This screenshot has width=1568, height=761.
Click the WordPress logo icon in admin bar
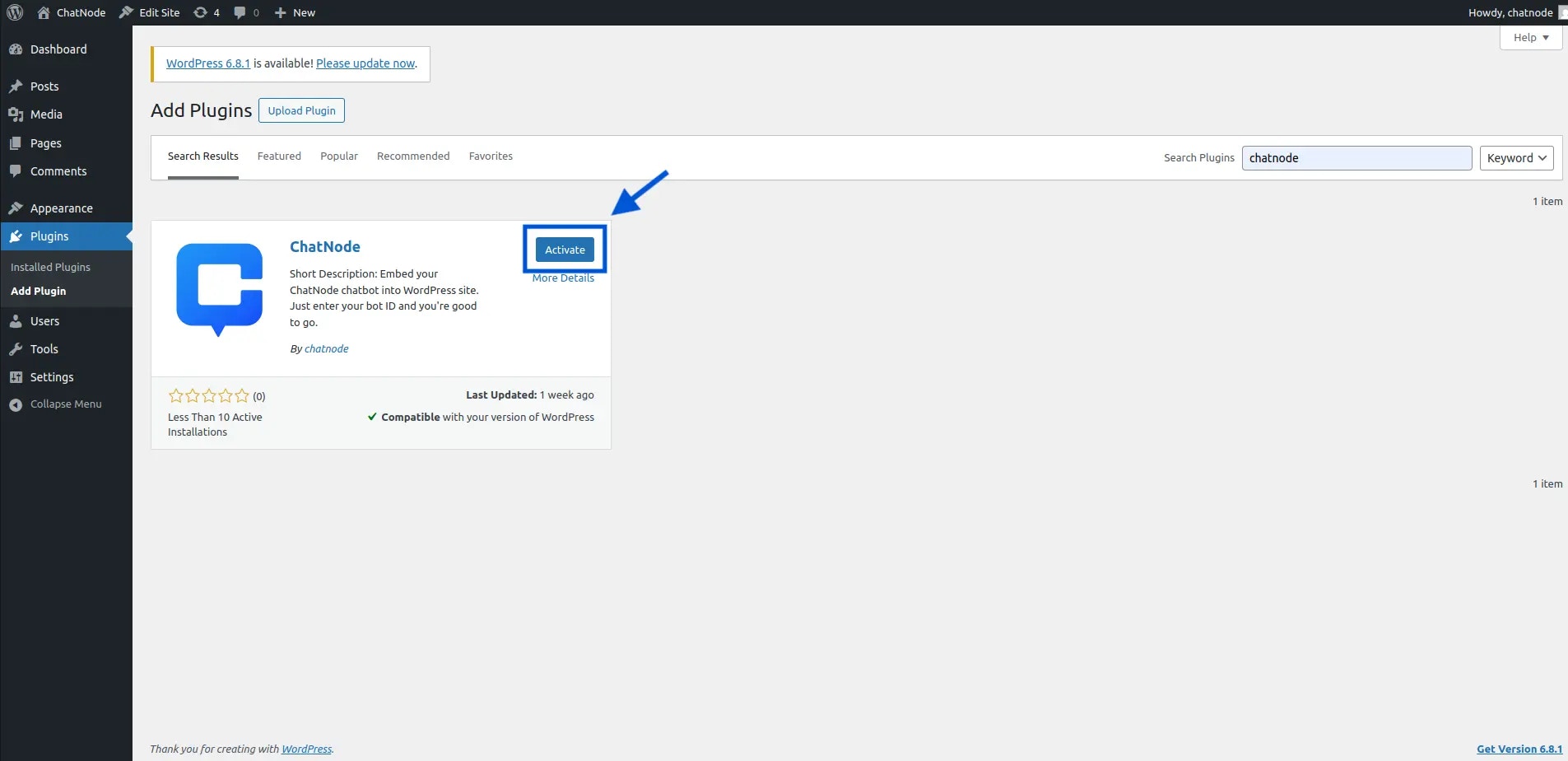(15, 12)
